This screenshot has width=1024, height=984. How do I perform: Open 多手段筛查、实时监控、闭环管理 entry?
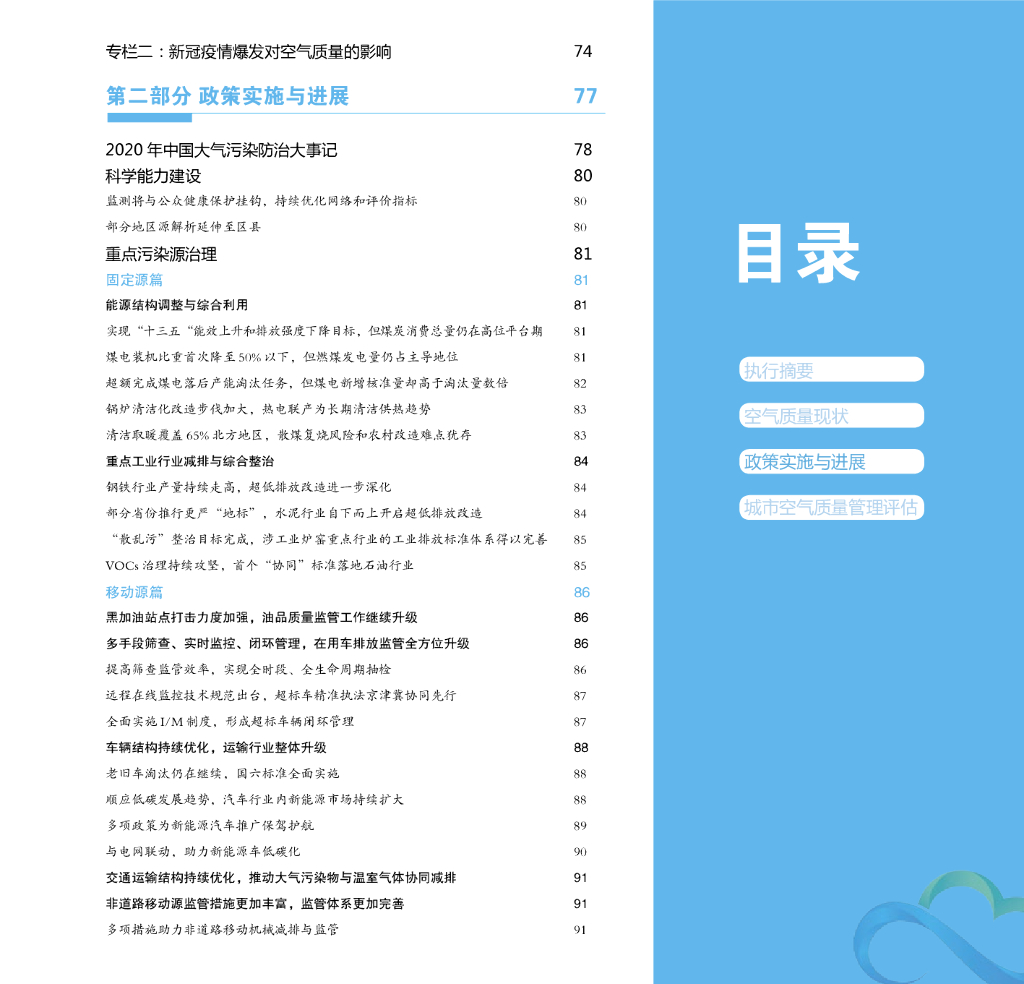pos(288,644)
